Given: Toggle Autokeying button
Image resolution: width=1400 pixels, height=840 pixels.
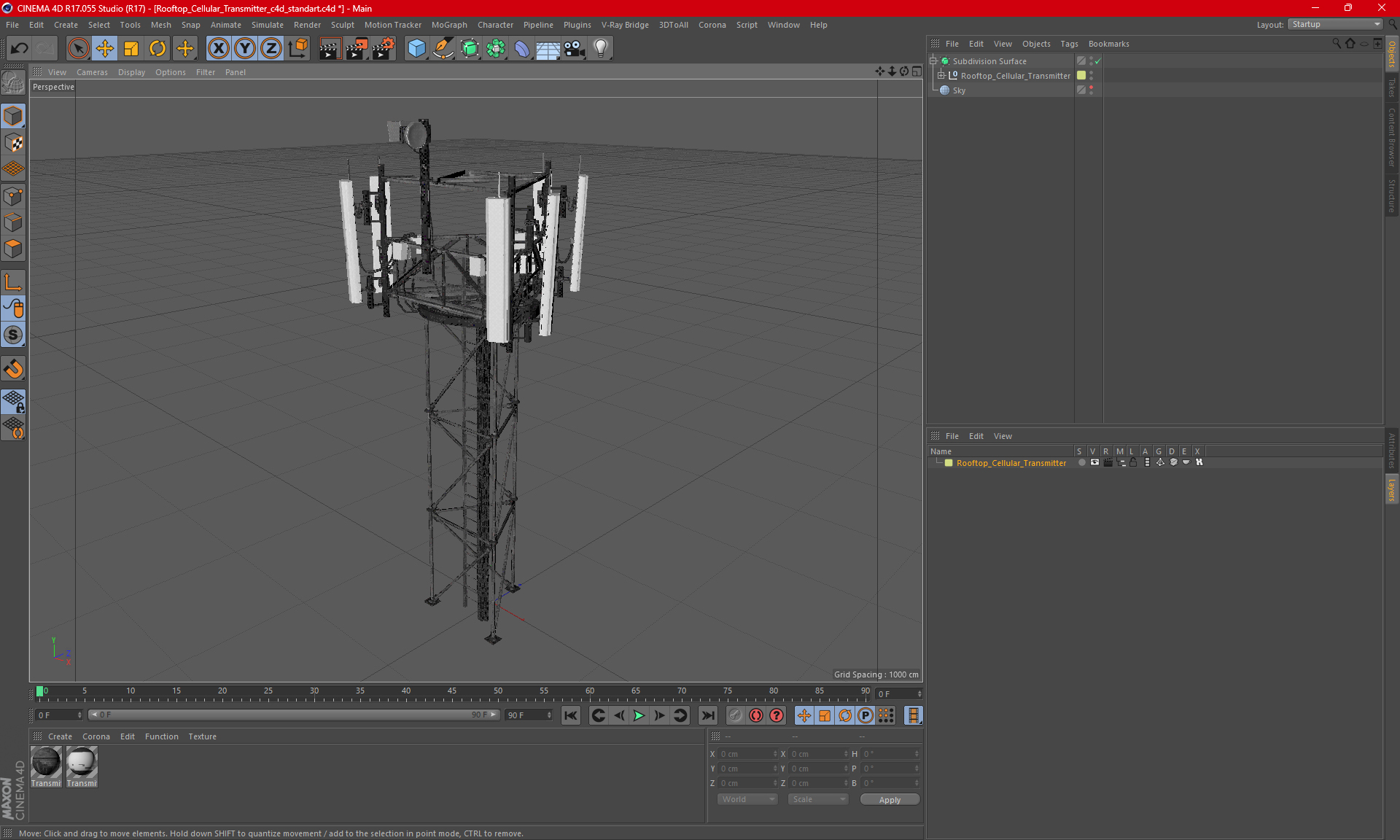Looking at the screenshot, I should click(x=756, y=715).
